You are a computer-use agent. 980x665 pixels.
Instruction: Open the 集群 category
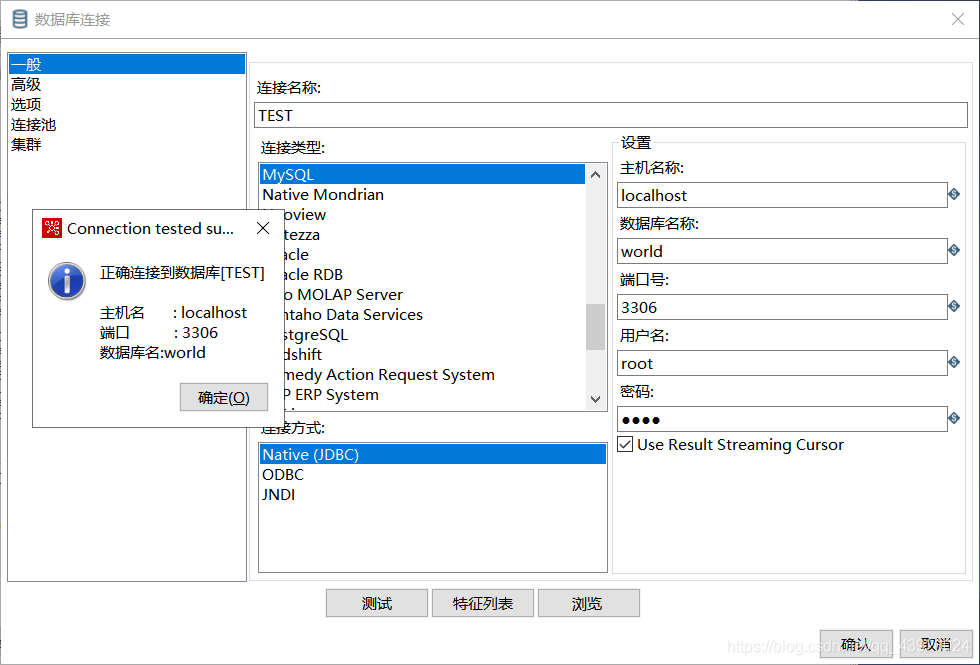(x=127, y=144)
